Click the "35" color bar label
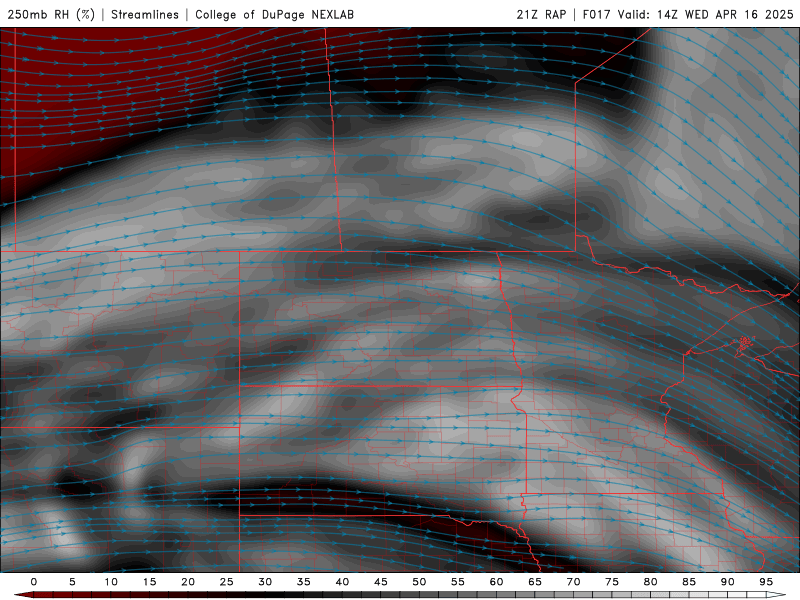Image resolution: width=800 pixels, height=600 pixels. (304, 582)
